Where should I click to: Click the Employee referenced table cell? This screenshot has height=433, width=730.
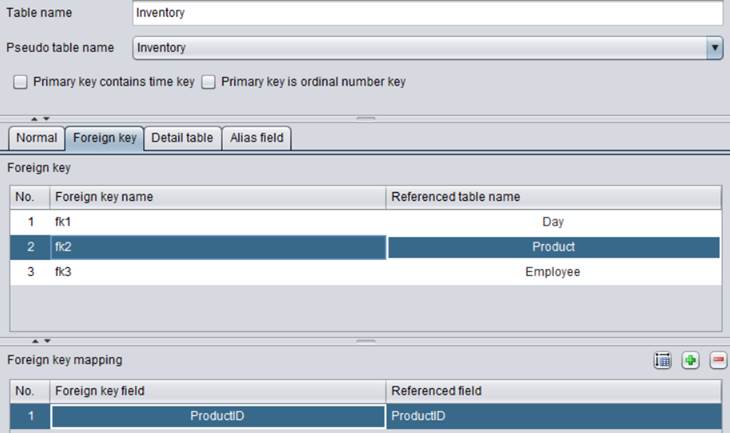click(553, 272)
